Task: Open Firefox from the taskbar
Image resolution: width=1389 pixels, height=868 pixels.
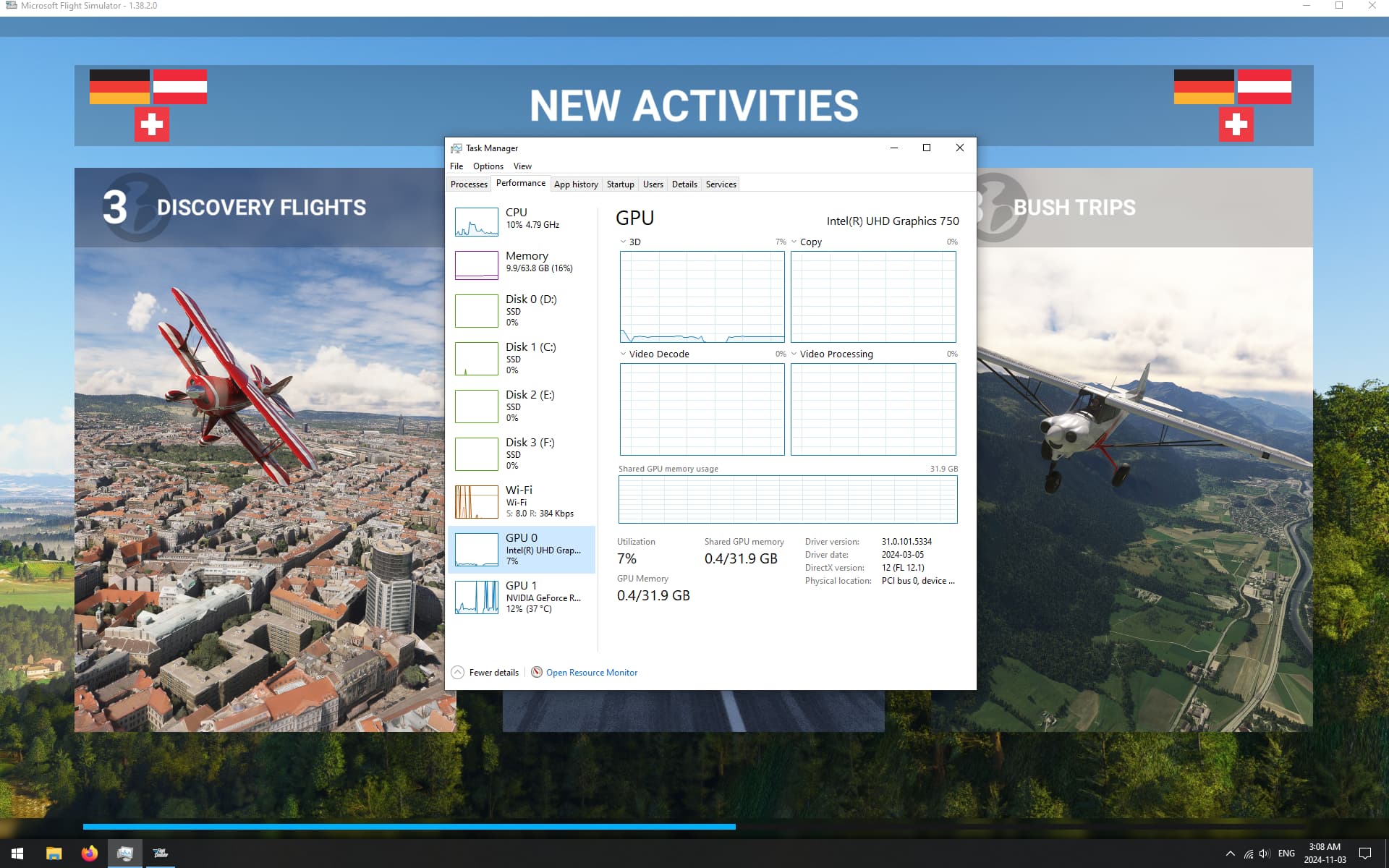Action: (89, 854)
